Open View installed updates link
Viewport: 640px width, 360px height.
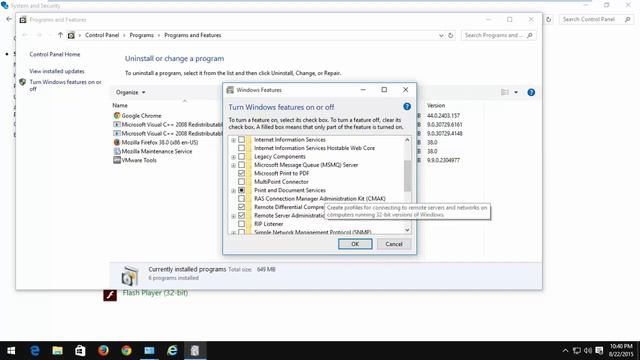click(x=57, y=71)
